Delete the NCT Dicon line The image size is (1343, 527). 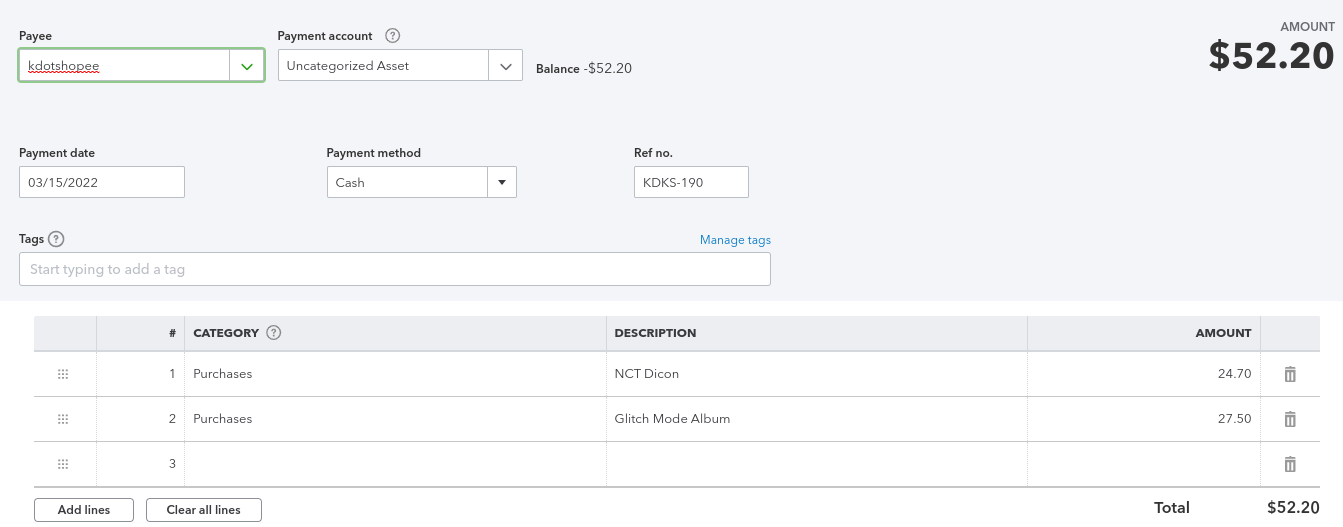pyautogui.click(x=1290, y=374)
